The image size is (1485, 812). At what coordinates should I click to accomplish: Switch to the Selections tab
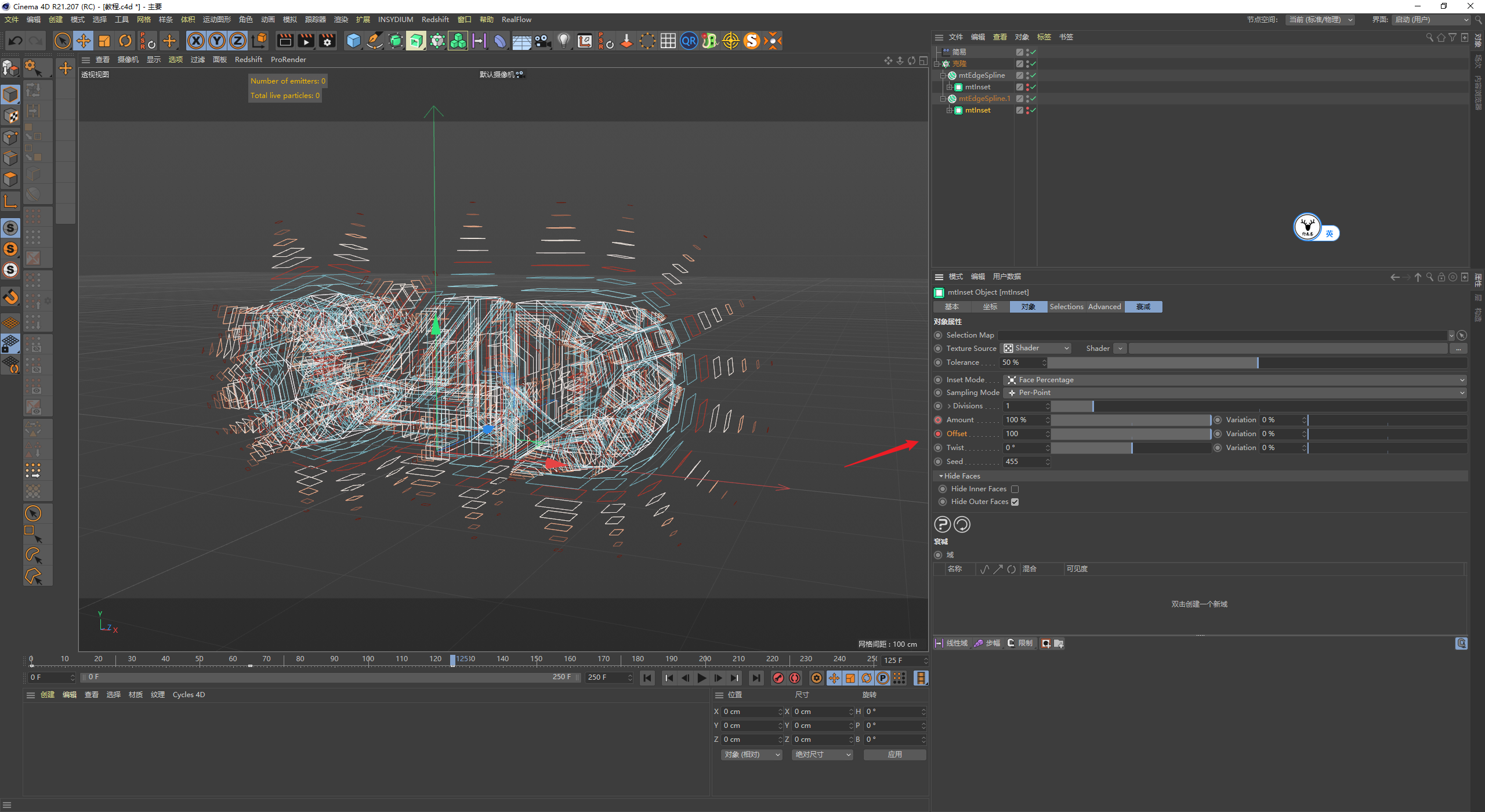1066,307
